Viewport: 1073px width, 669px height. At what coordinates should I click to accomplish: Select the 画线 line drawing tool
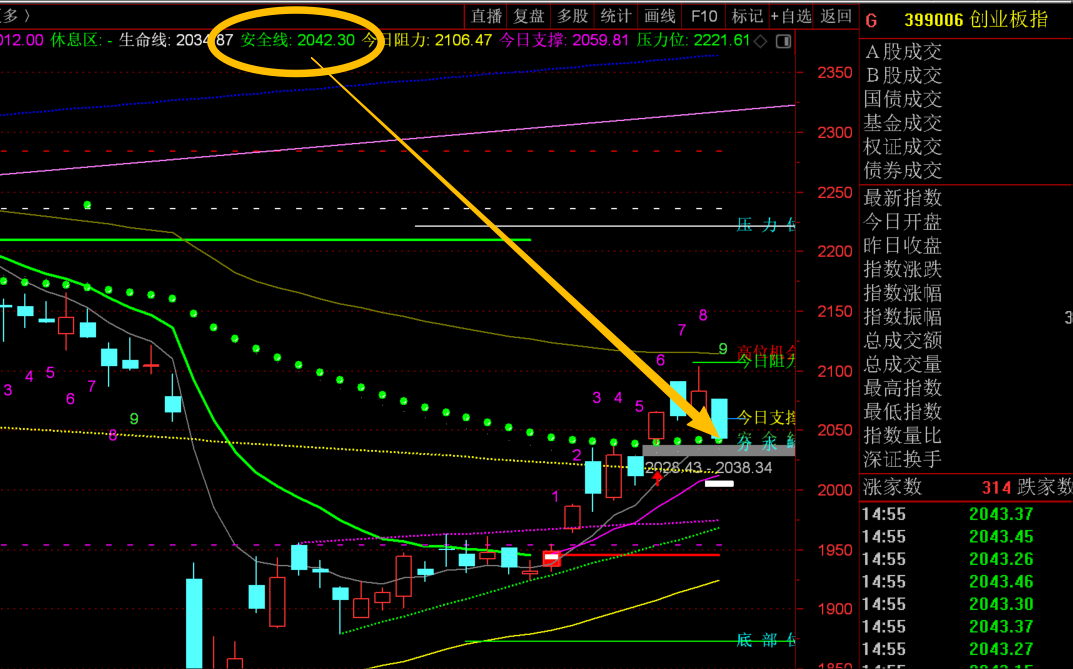[660, 16]
